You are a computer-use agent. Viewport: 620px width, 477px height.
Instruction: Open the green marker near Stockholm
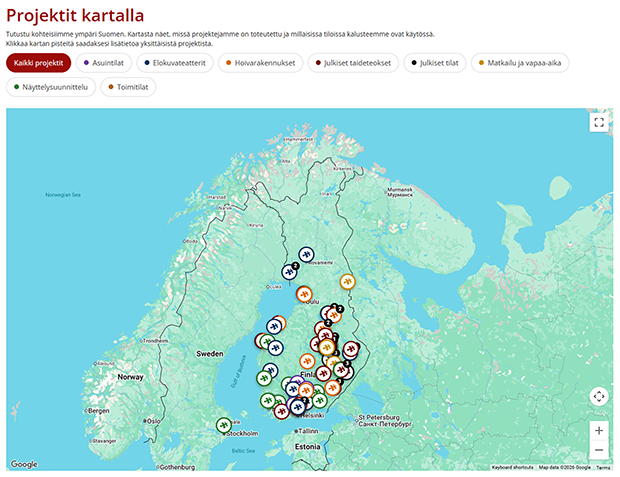pos(224,425)
